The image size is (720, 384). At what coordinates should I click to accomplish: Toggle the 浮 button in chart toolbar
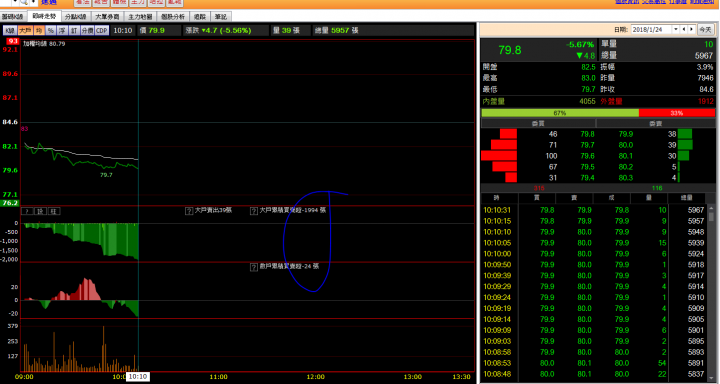tap(62, 31)
